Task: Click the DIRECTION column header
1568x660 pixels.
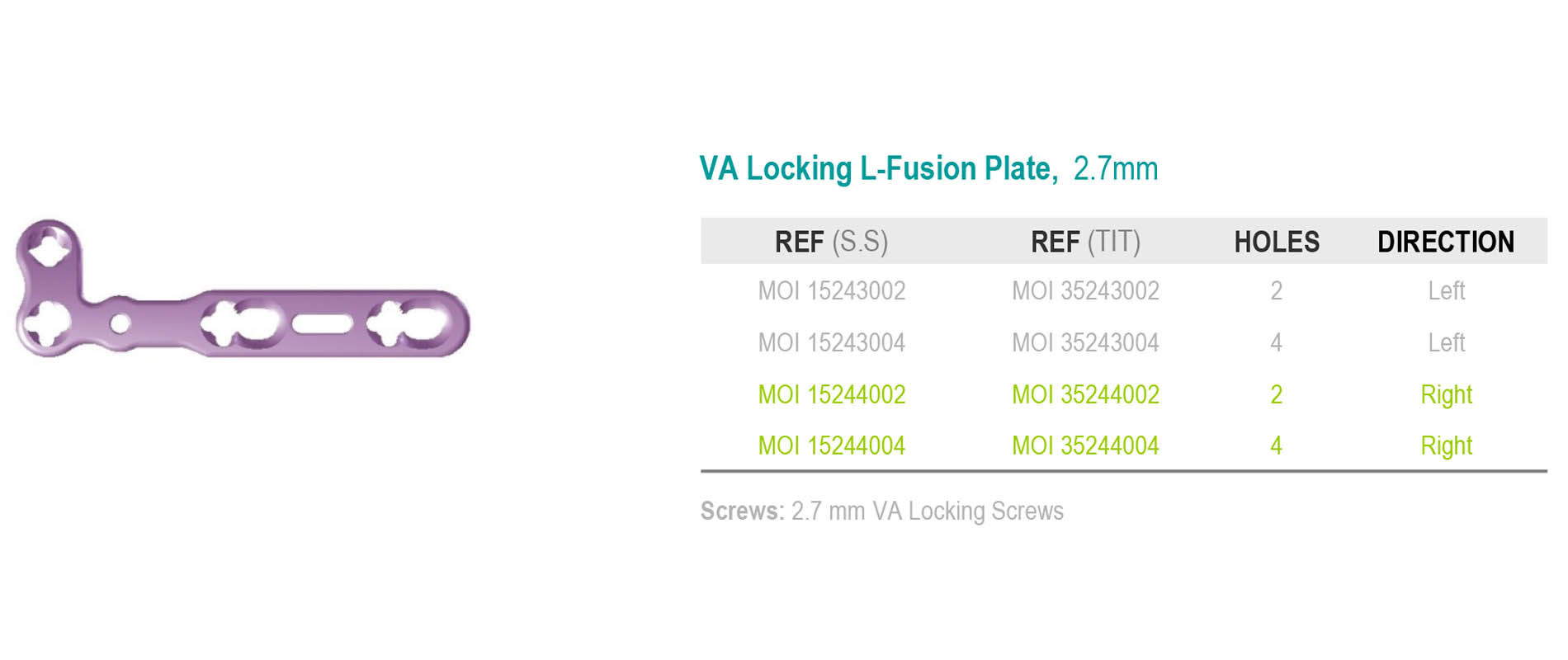Action: click(1446, 242)
